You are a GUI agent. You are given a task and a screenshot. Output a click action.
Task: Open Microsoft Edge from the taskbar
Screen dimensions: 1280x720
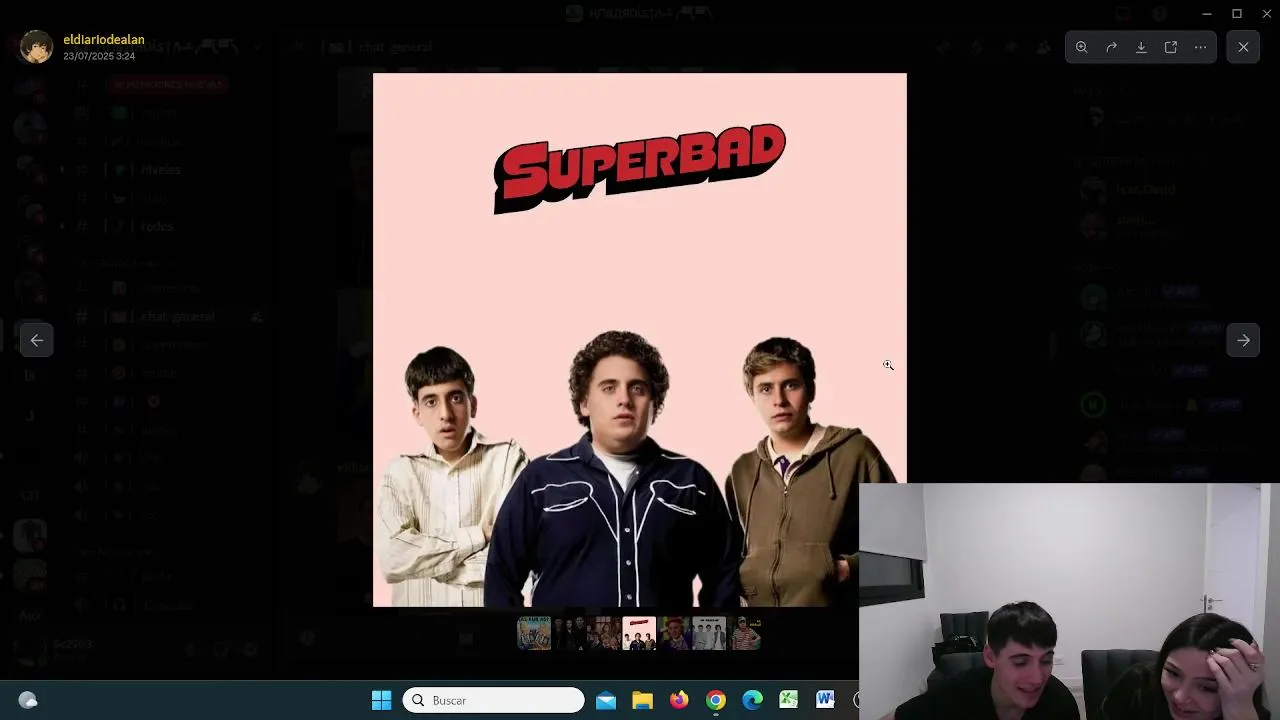pos(752,700)
